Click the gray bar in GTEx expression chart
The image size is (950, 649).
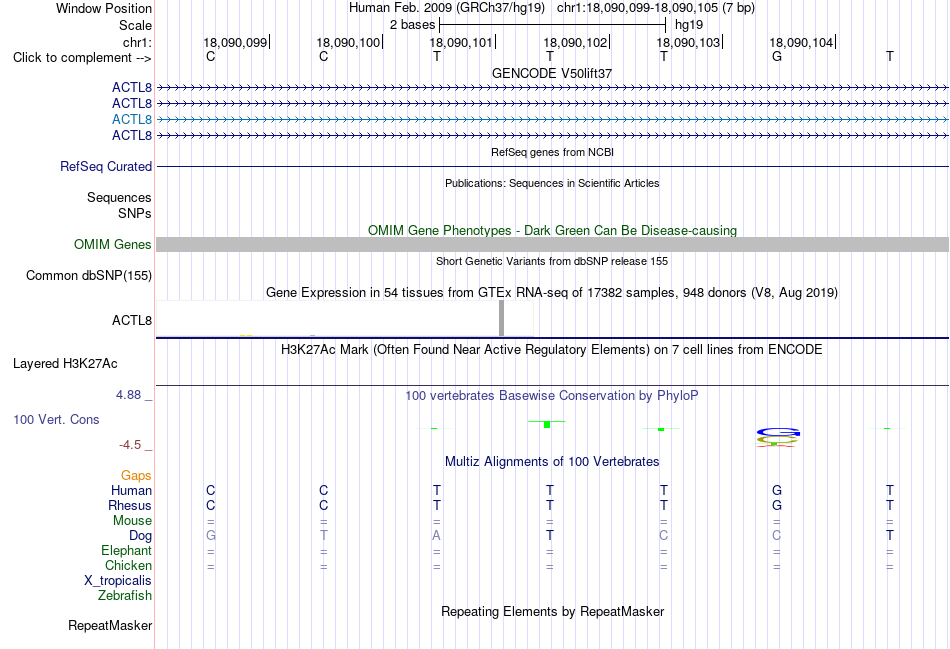point(501,318)
